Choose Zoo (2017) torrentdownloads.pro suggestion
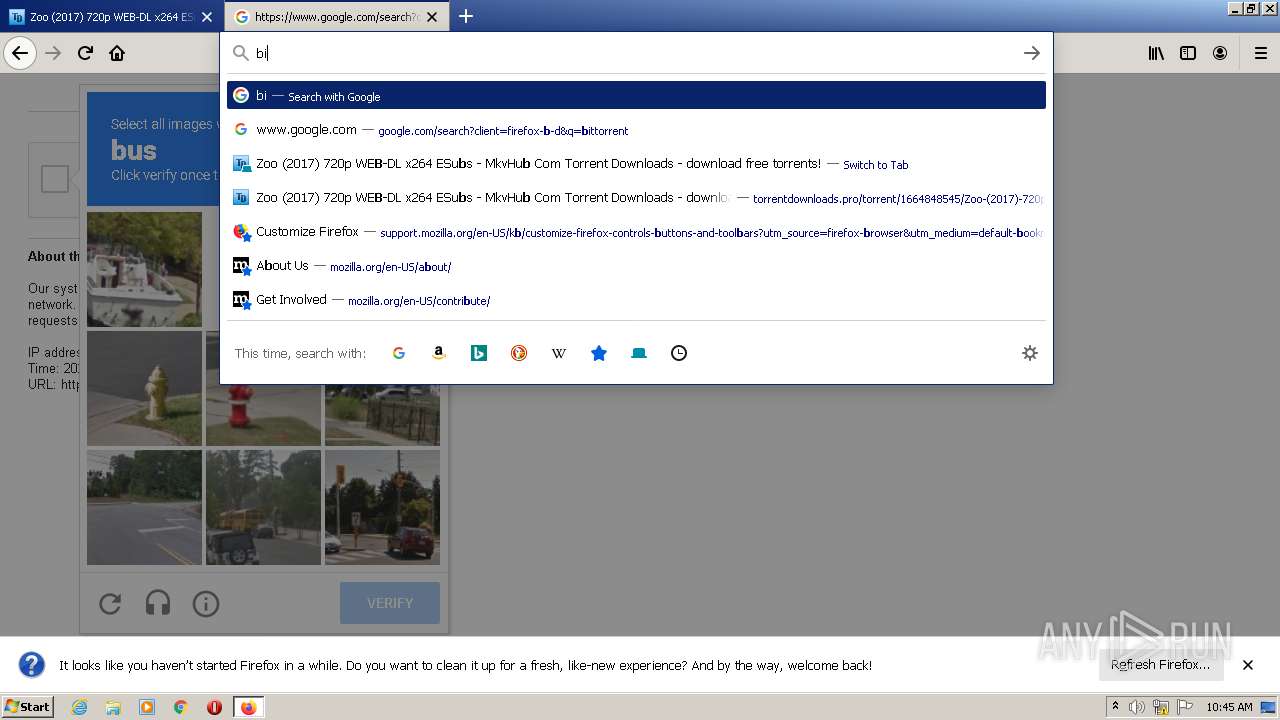 click(636, 198)
